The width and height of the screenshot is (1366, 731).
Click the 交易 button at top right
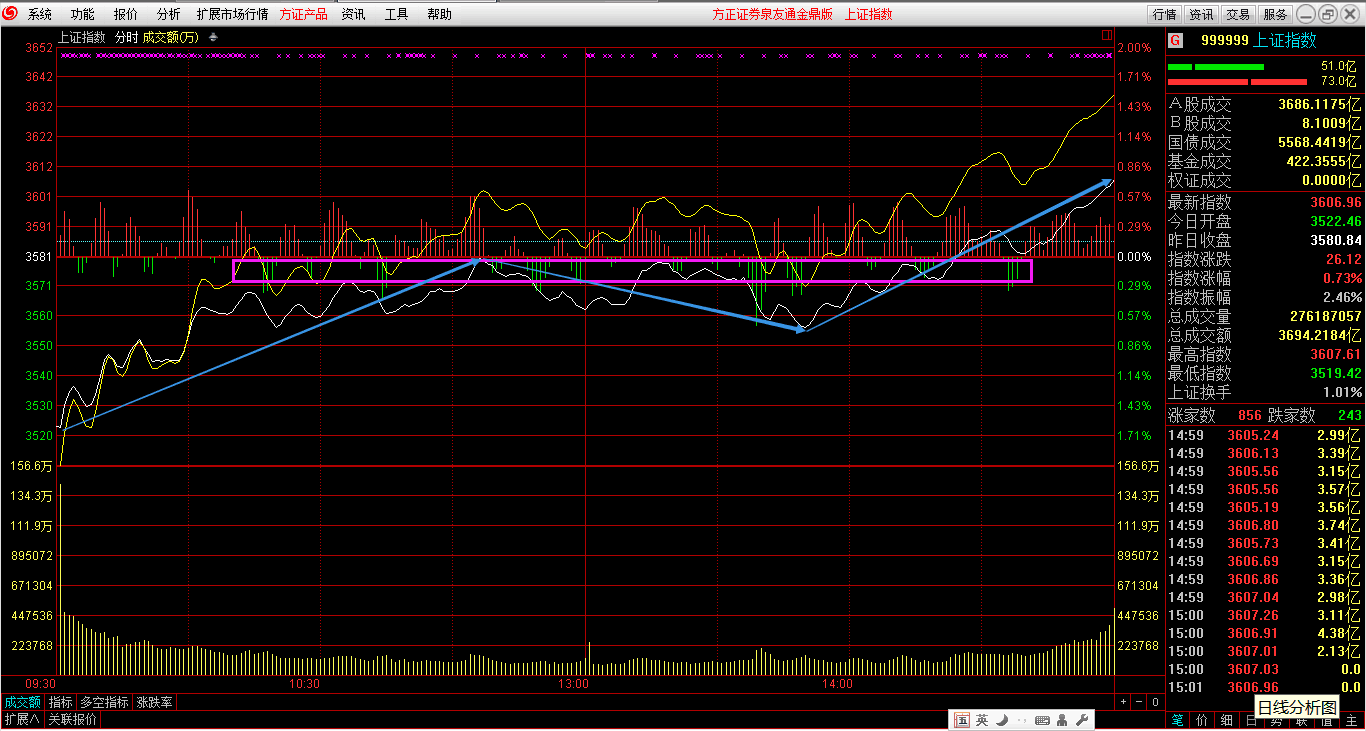tap(1238, 14)
